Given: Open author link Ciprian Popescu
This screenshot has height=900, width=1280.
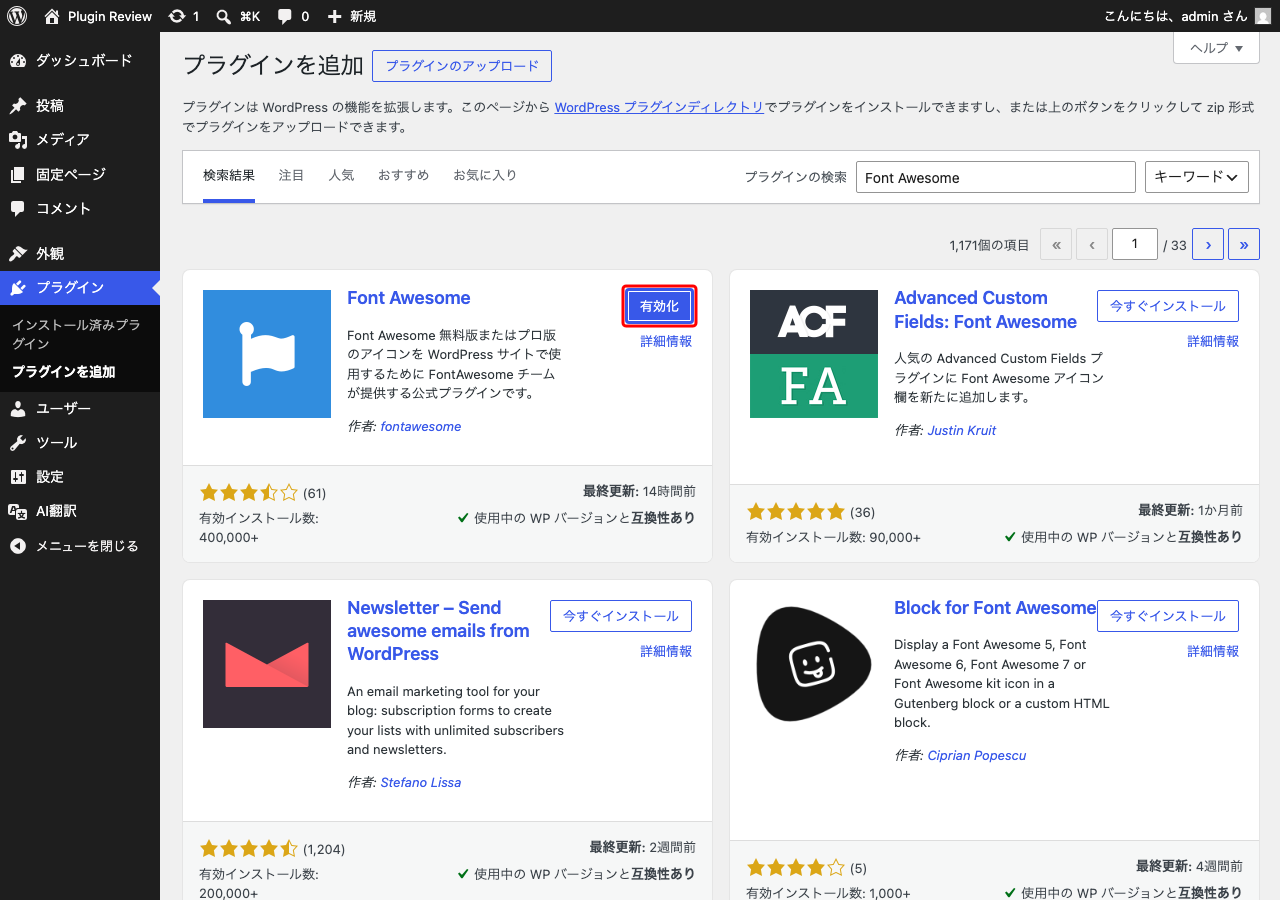Looking at the screenshot, I should pos(977,755).
